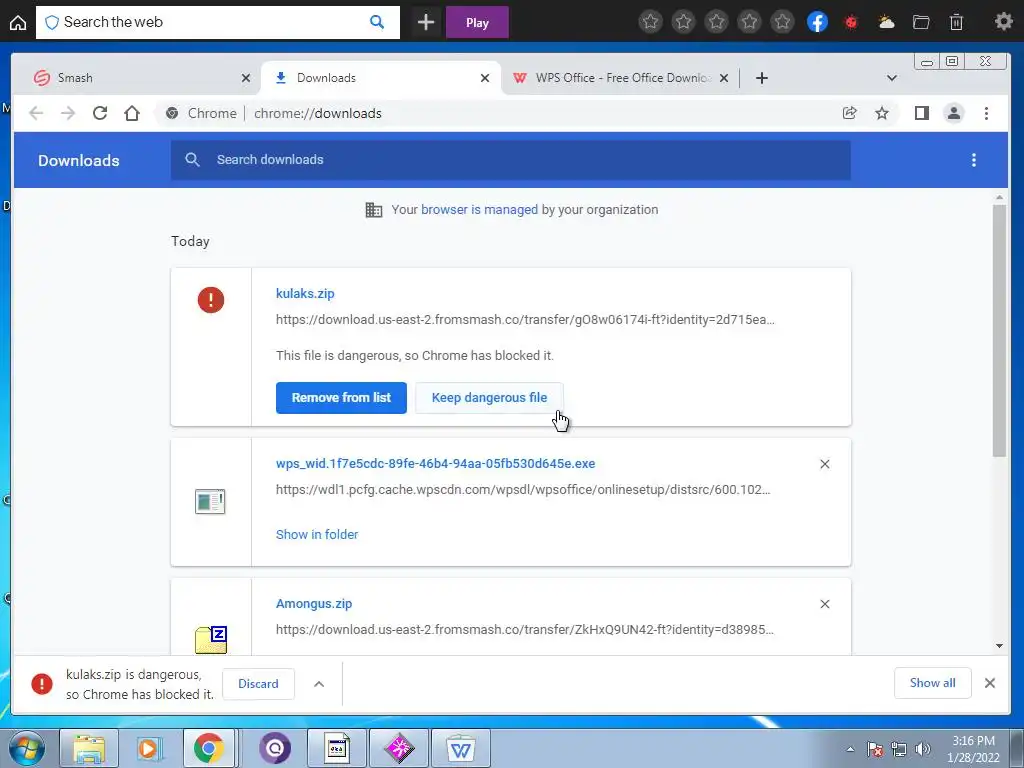
Task: Click kulaks.zip file name link
Action: pos(305,293)
